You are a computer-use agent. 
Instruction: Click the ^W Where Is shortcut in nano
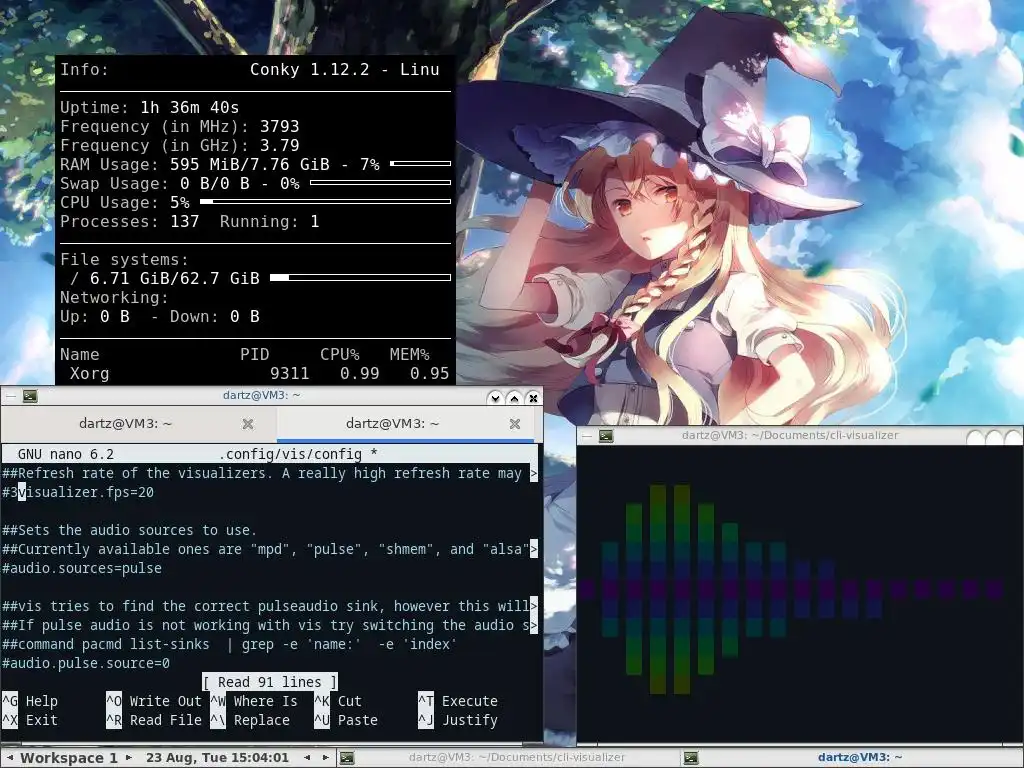(x=254, y=701)
